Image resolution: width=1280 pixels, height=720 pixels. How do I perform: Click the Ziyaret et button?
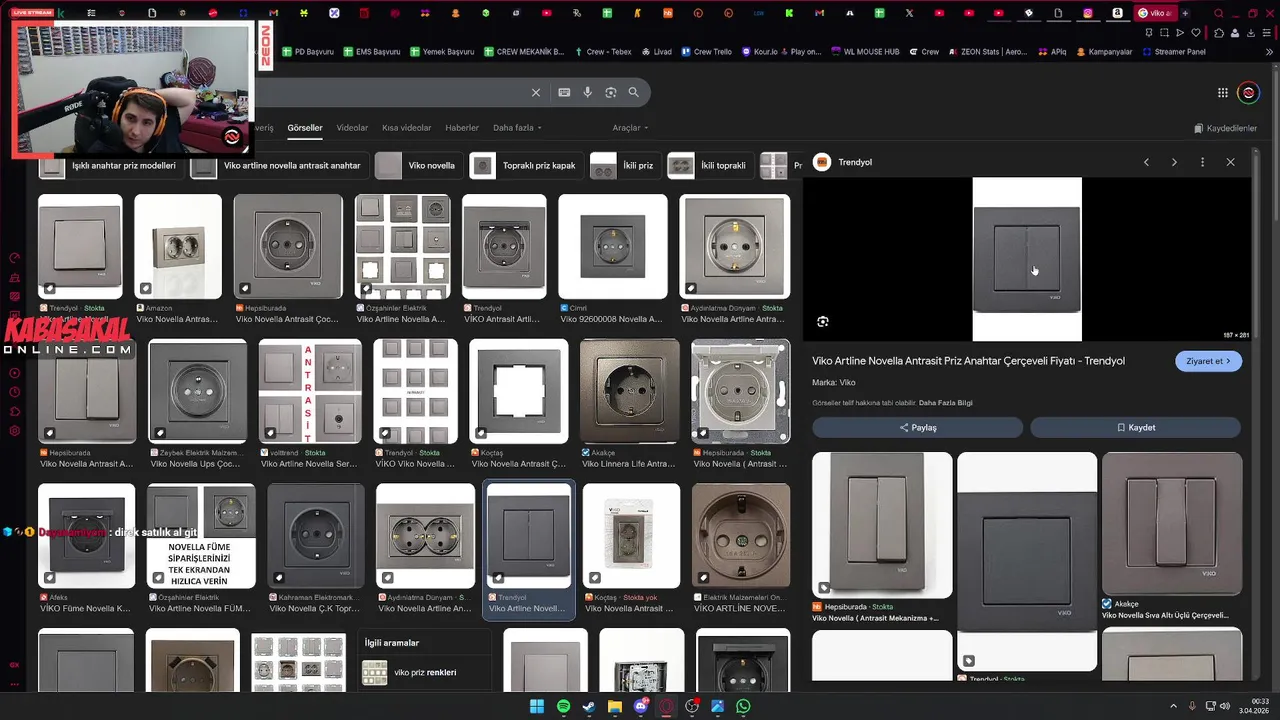pos(1209,361)
